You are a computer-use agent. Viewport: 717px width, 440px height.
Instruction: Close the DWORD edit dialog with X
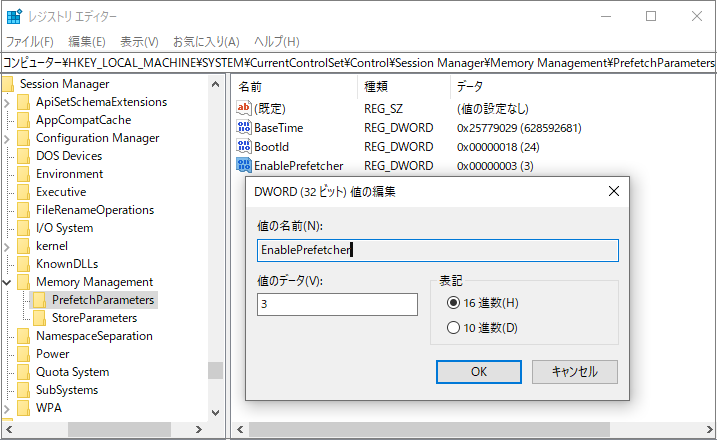tap(614, 191)
